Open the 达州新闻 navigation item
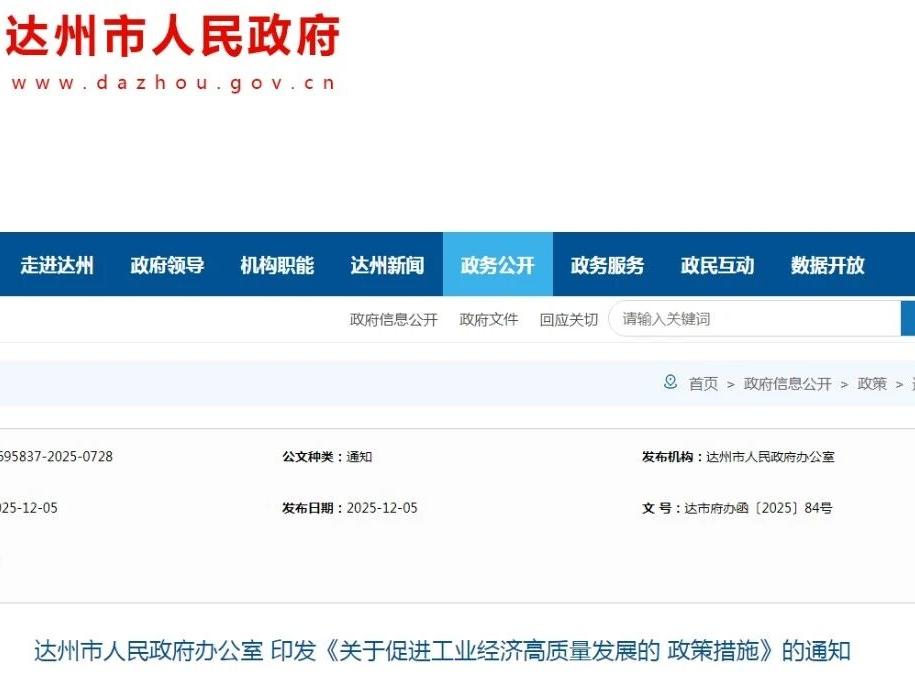The width and height of the screenshot is (915, 686). (x=387, y=265)
